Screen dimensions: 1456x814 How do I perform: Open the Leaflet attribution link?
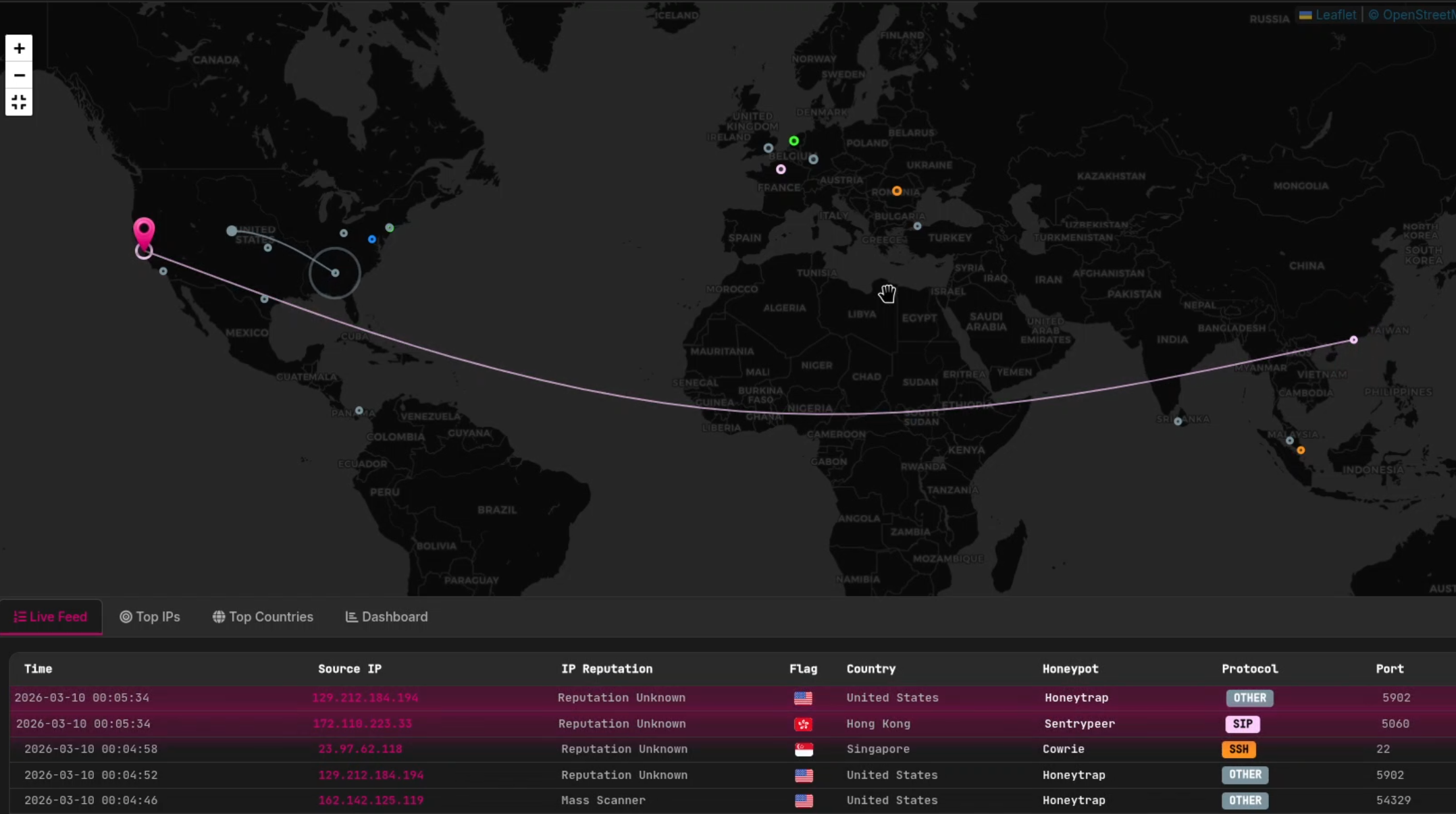[x=1335, y=15]
